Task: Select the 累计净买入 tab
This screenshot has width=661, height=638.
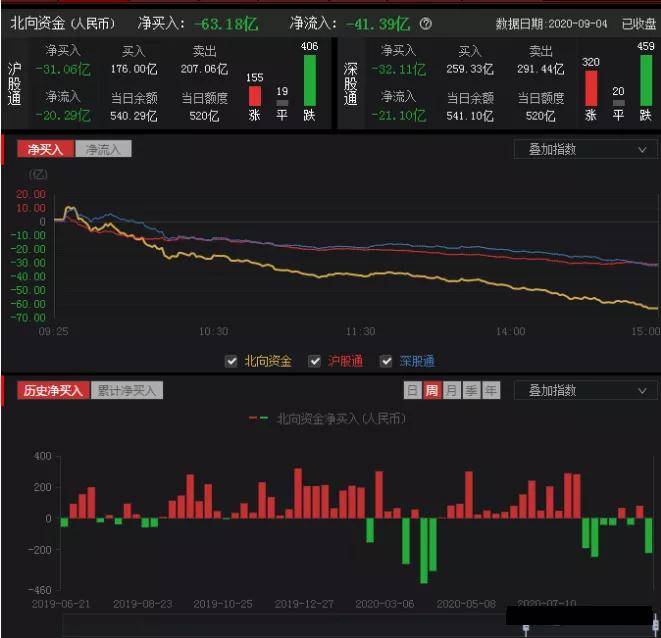Action: (x=127, y=391)
